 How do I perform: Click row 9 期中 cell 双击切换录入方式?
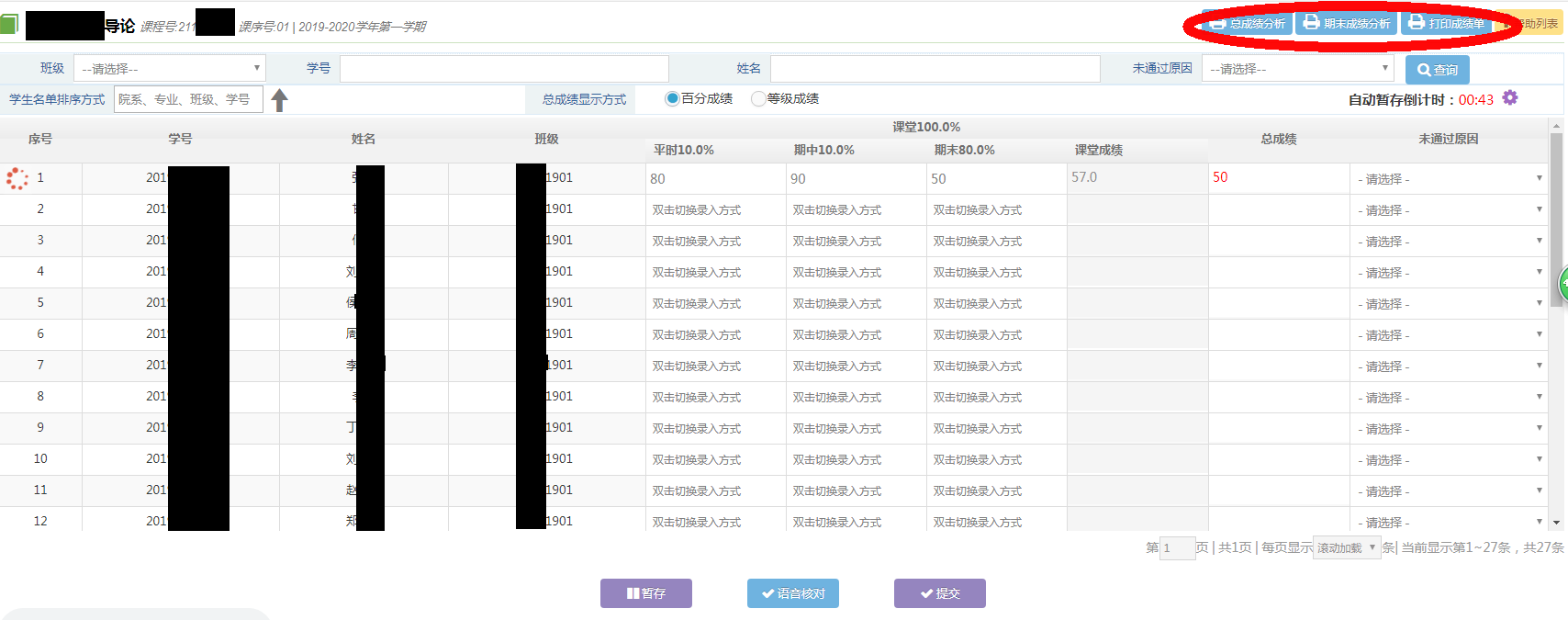point(857,429)
